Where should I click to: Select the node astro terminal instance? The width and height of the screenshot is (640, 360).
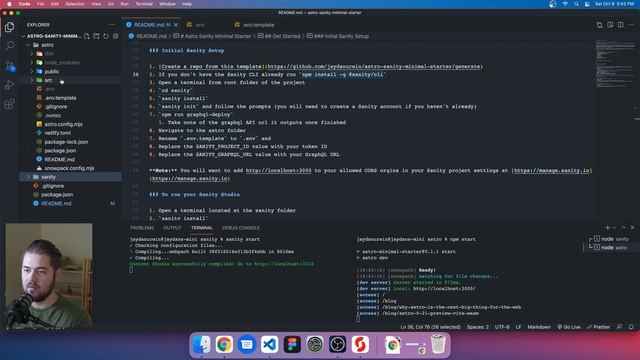tap(611, 247)
